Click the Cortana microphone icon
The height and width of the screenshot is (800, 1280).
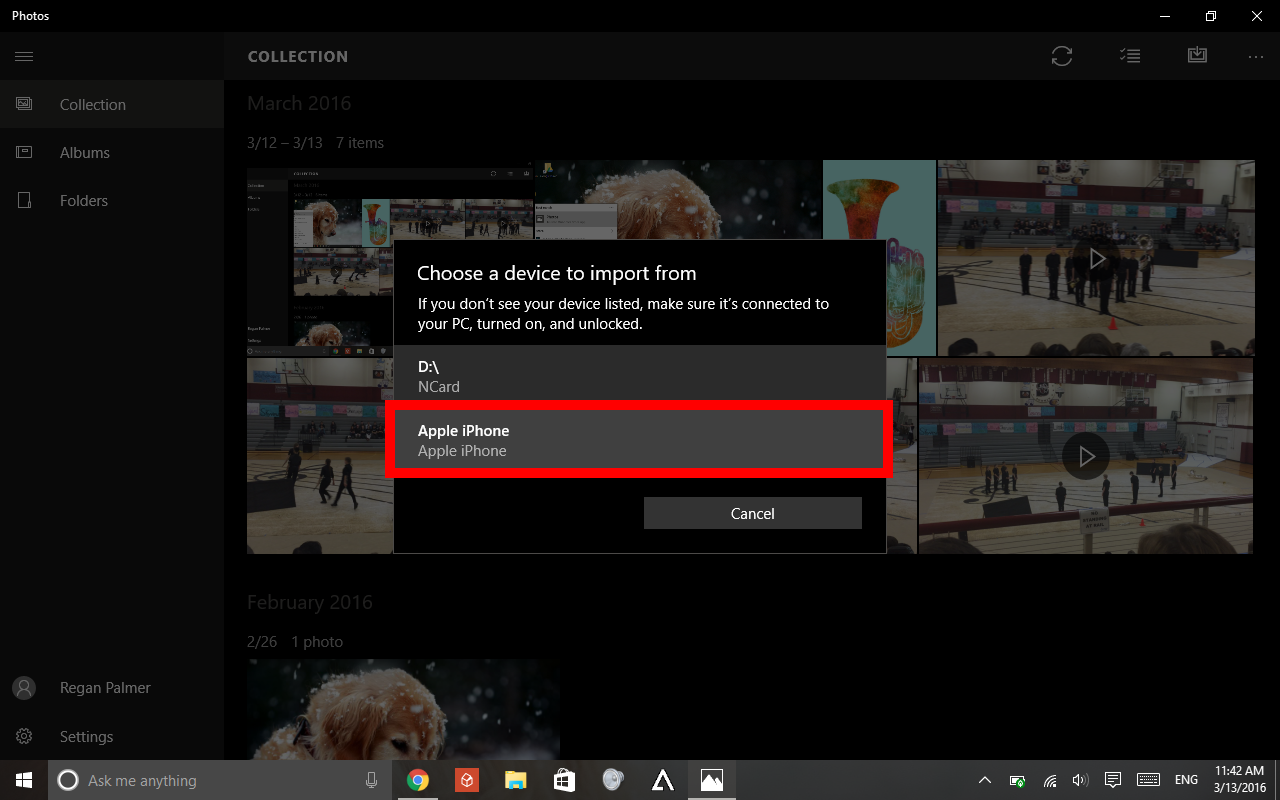(x=371, y=780)
